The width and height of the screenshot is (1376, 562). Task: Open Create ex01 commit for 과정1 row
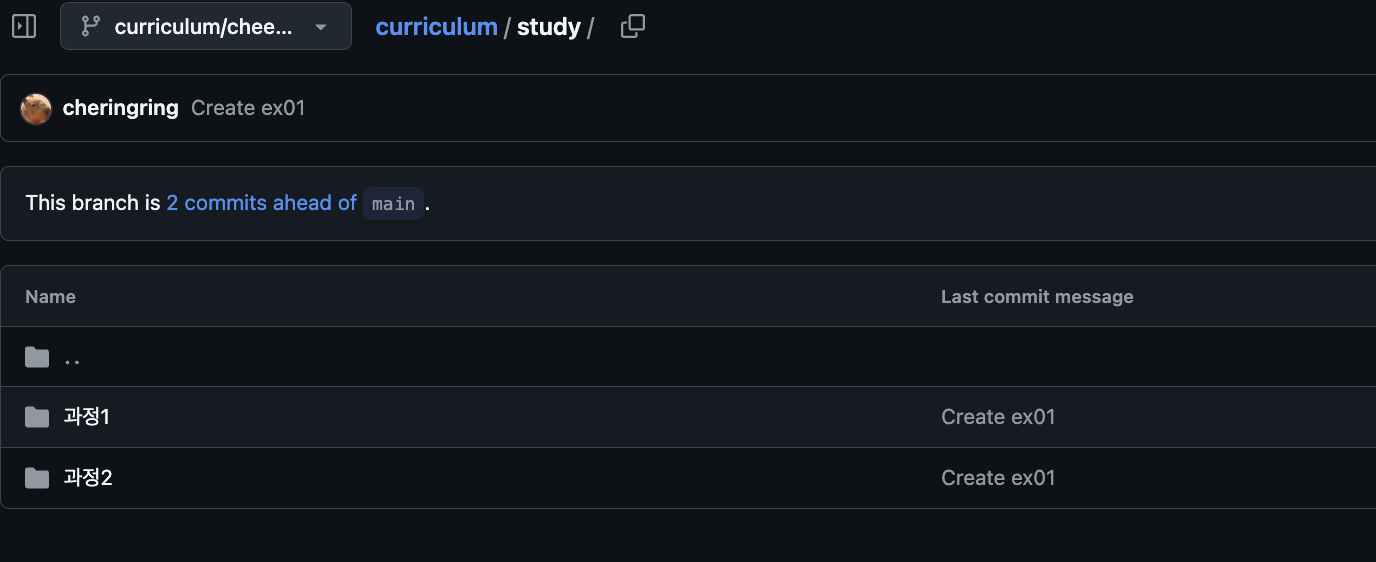click(998, 417)
